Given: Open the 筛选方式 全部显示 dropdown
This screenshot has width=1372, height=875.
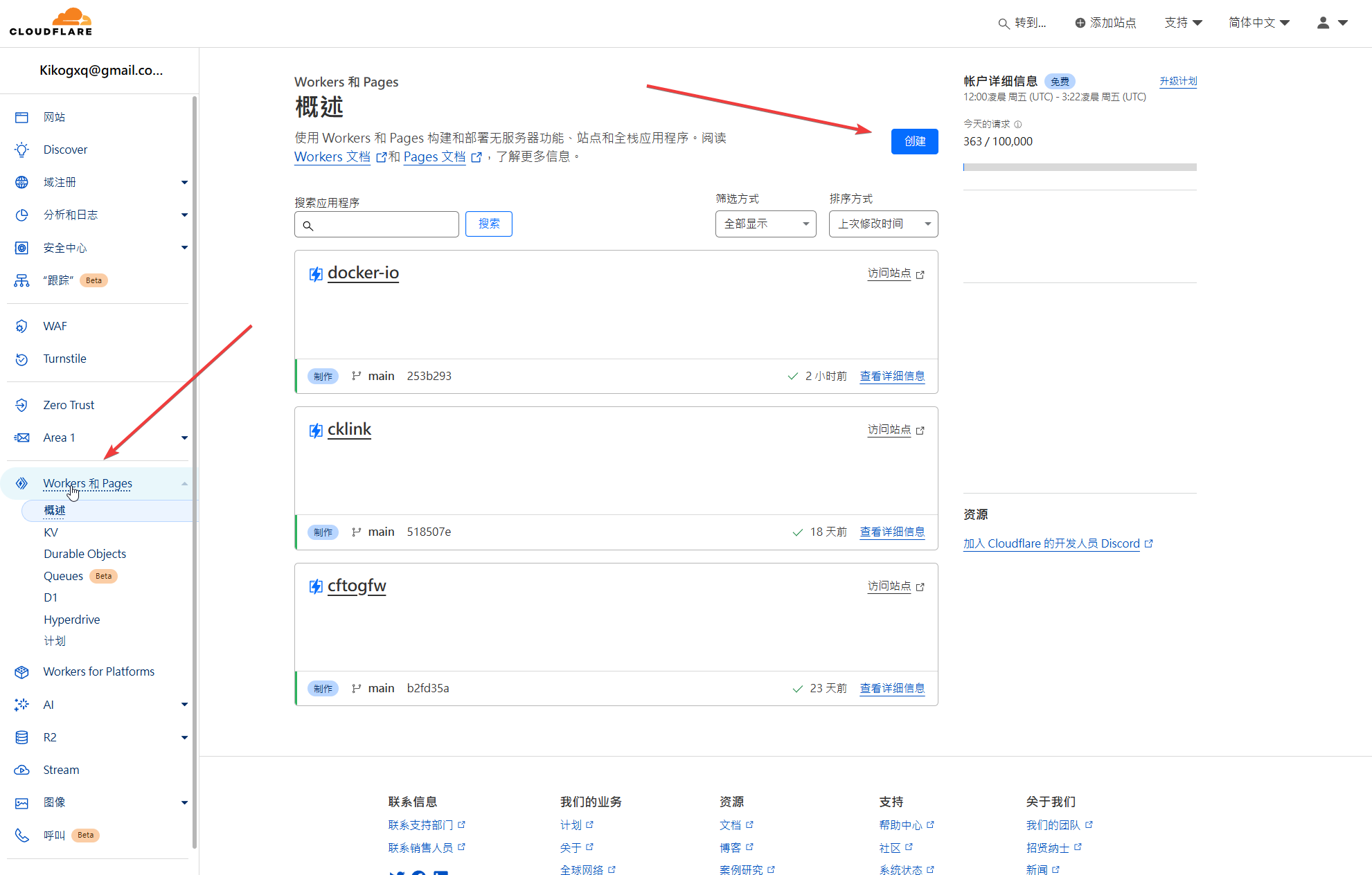Looking at the screenshot, I should click(765, 224).
